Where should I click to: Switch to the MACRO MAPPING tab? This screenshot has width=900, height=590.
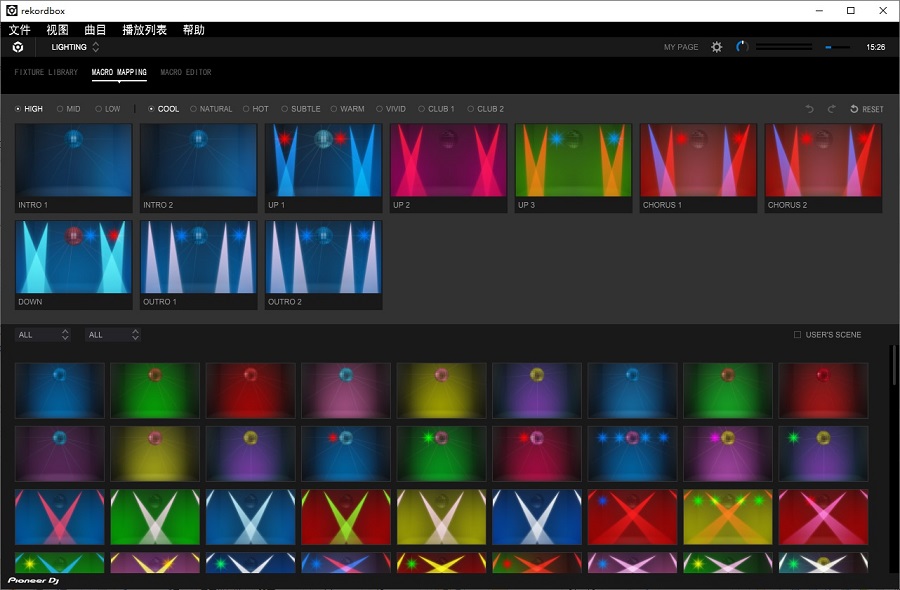pyautogui.click(x=119, y=72)
